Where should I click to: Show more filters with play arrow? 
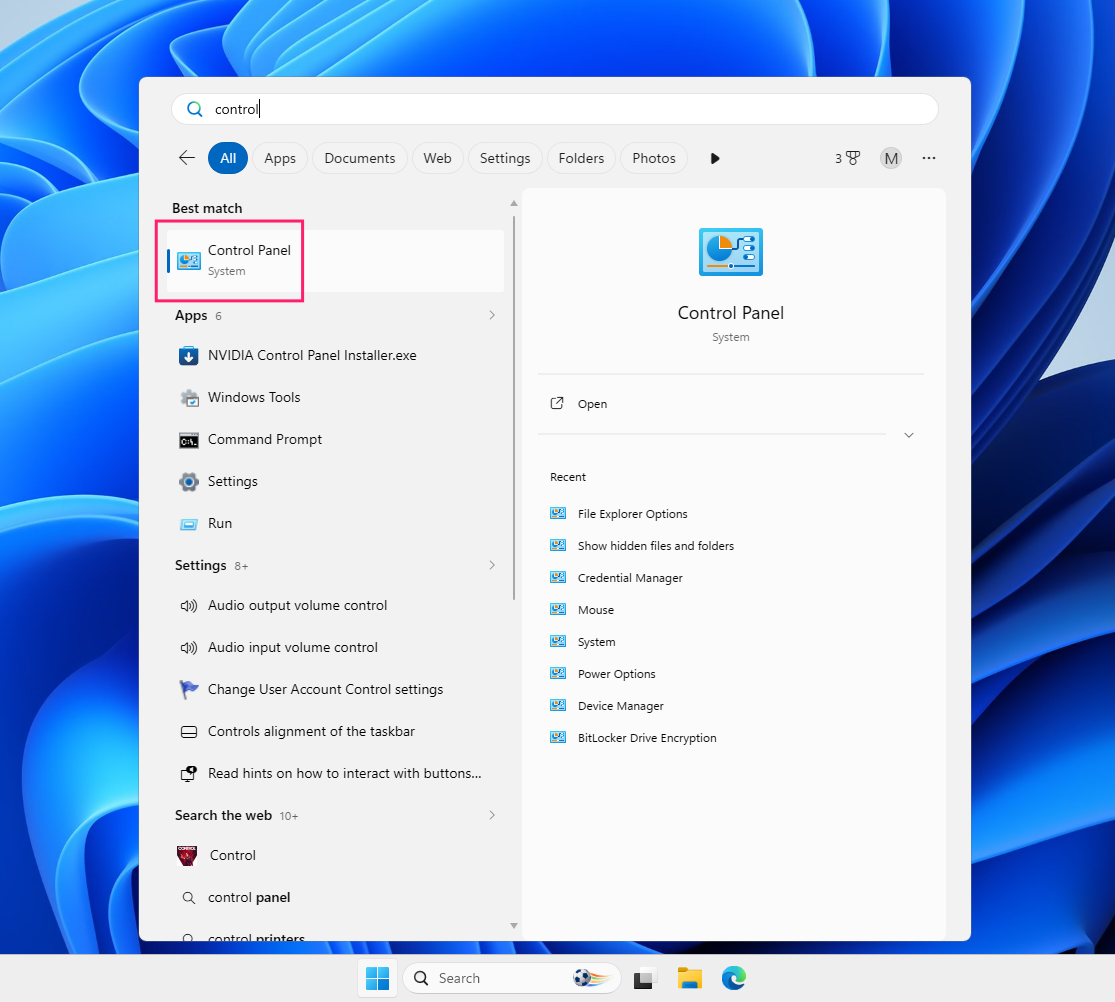click(715, 158)
